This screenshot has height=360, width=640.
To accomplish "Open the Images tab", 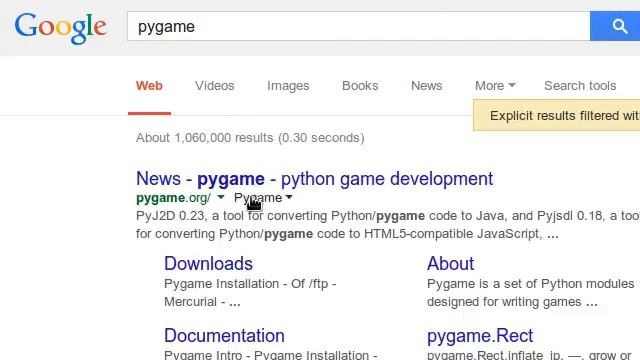I will (x=288, y=86).
